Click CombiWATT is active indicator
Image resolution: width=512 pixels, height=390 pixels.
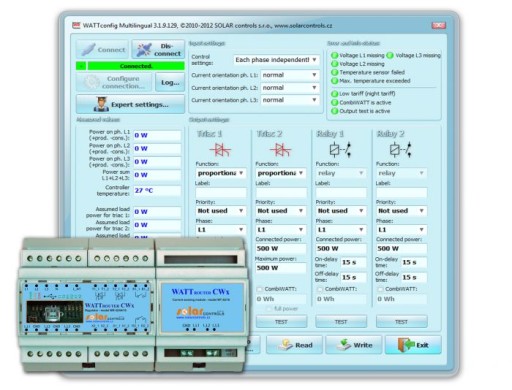[334, 102]
